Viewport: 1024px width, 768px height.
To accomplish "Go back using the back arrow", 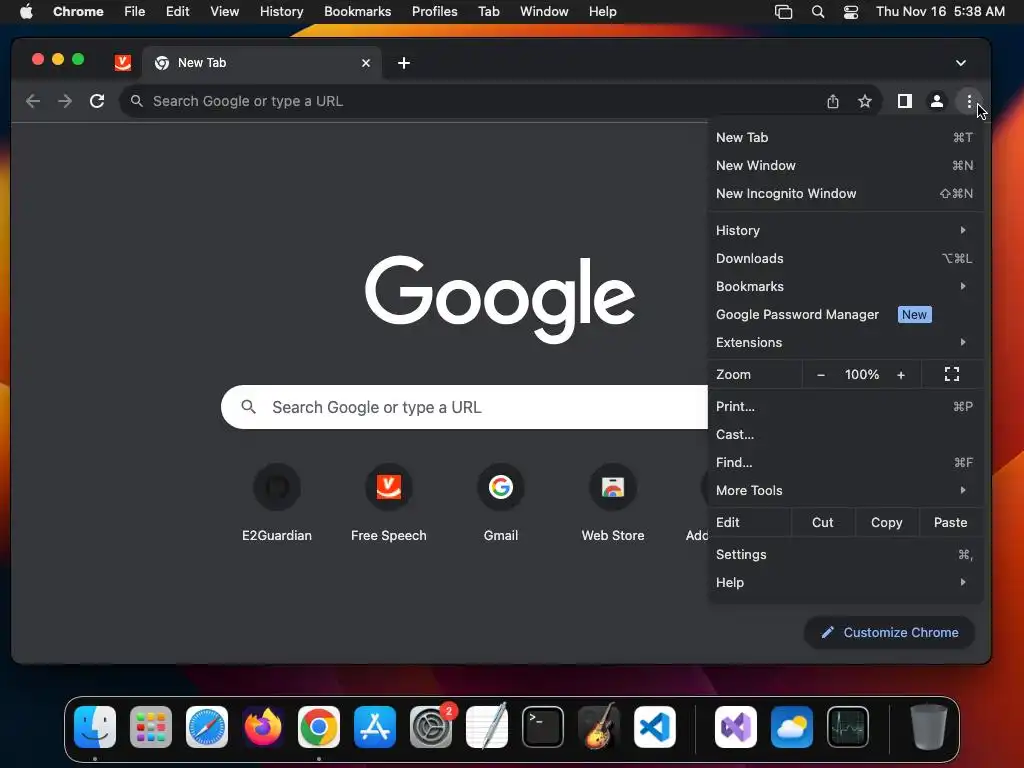I will pos(33,101).
